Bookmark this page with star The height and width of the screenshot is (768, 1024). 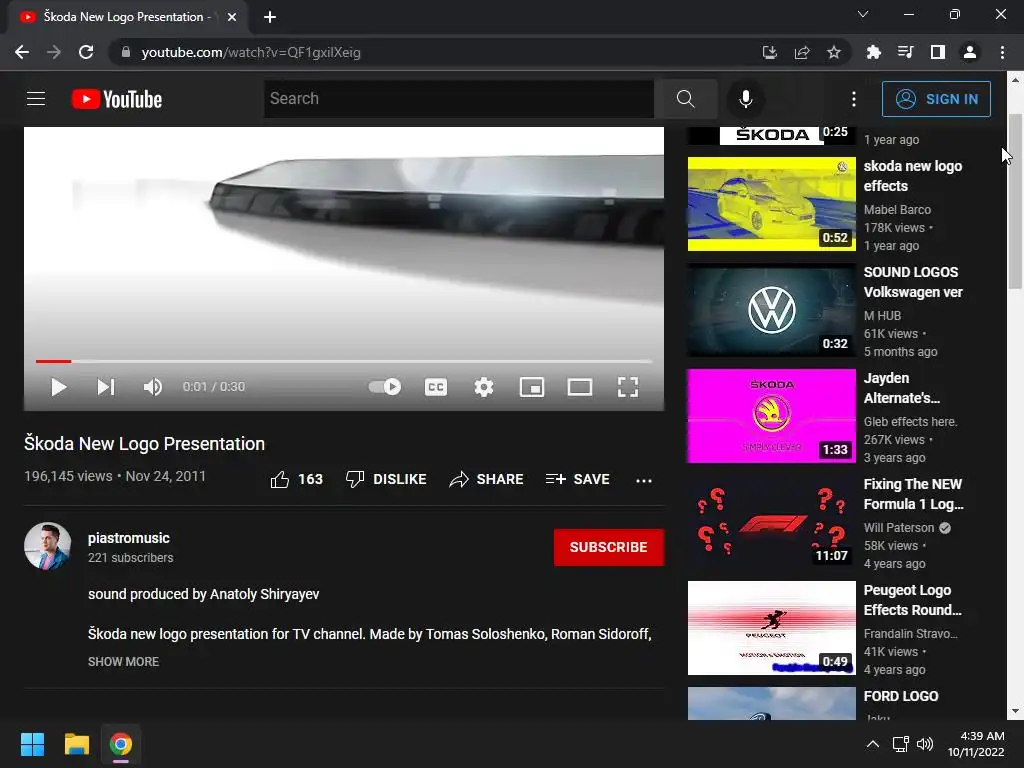834,52
